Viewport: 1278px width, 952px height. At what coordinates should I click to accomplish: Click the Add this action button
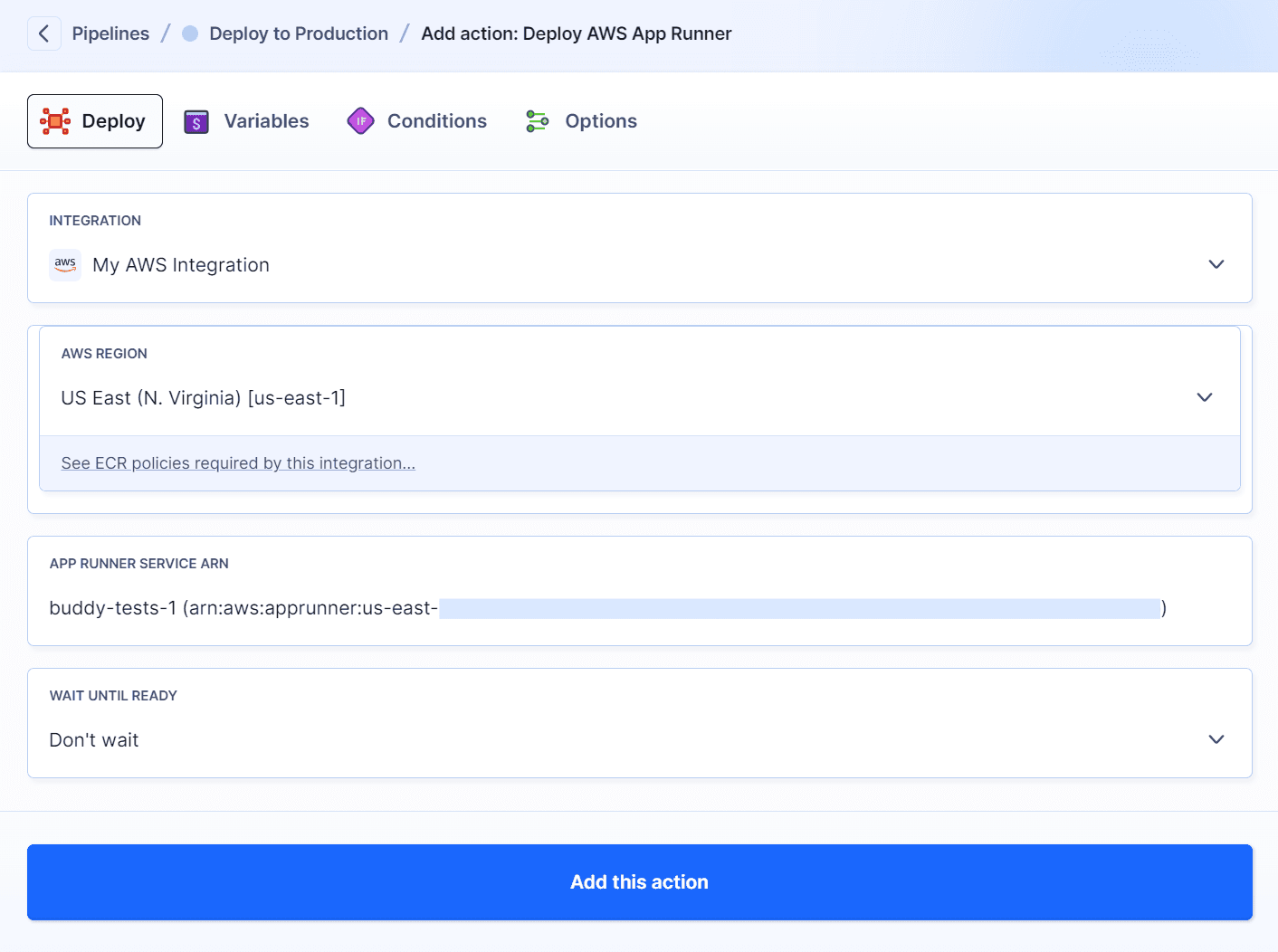[x=639, y=881]
